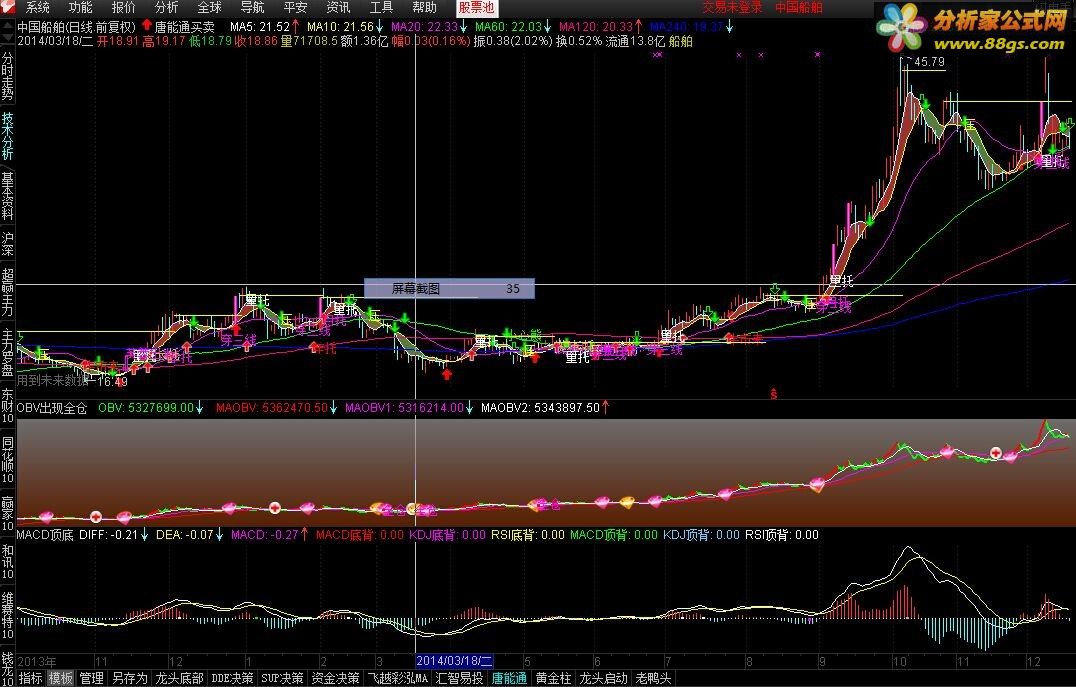Image resolution: width=1076 pixels, height=687 pixels.
Task: Switch to 沪深 side tab
Action: click(x=8, y=244)
